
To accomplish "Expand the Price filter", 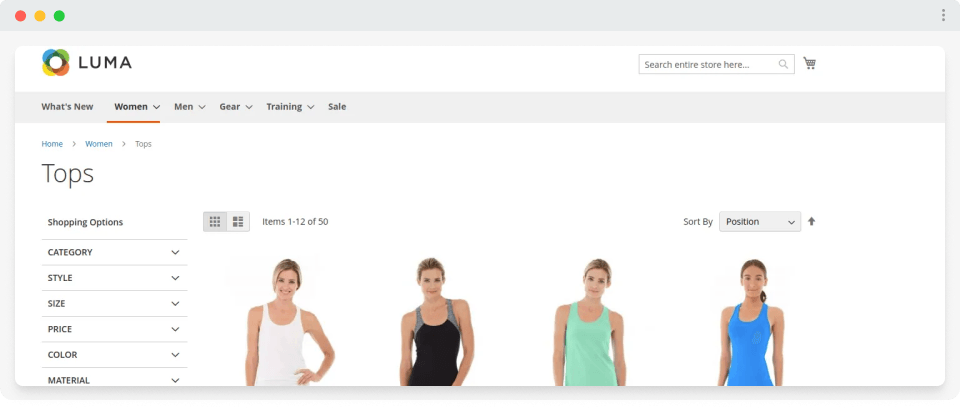I will [115, 329].
